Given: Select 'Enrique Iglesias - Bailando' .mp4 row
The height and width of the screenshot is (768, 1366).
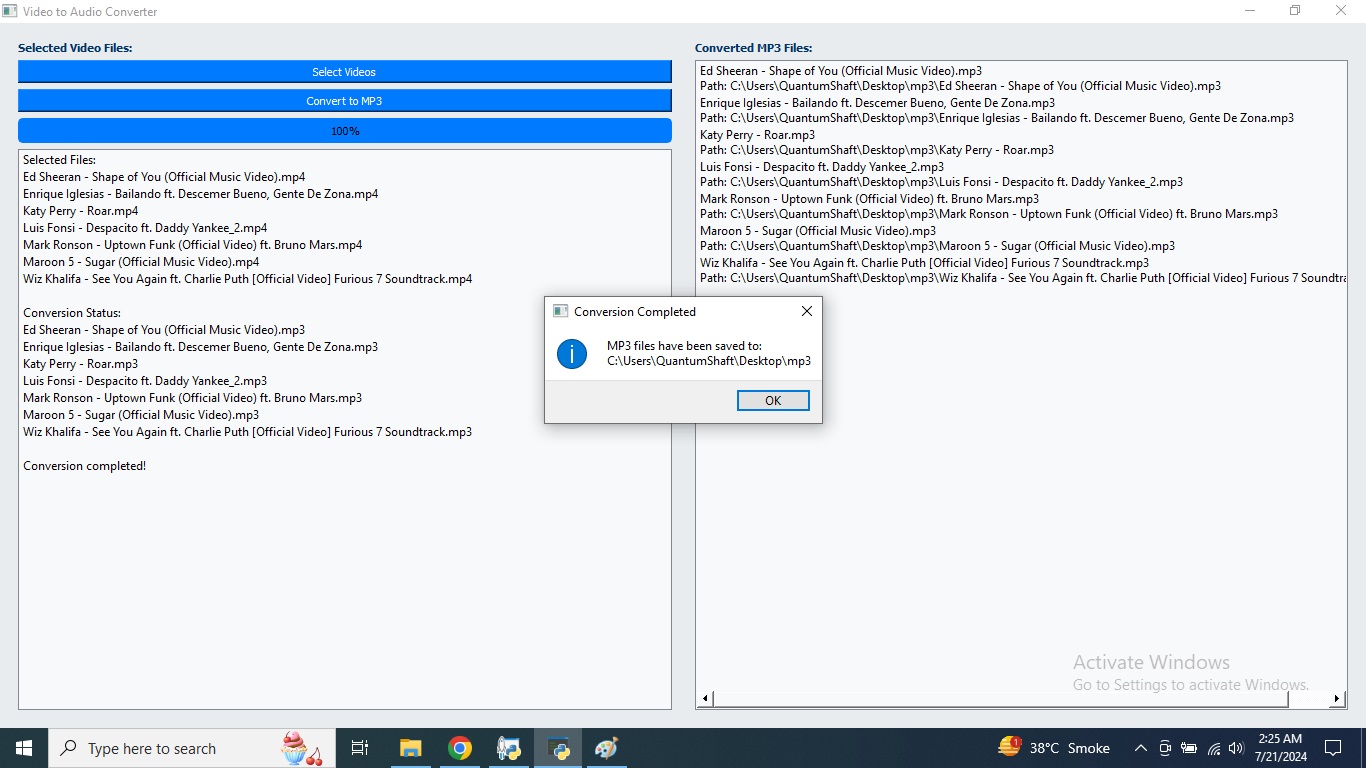Looking at the screenshot, I should (x=201, y=194).
